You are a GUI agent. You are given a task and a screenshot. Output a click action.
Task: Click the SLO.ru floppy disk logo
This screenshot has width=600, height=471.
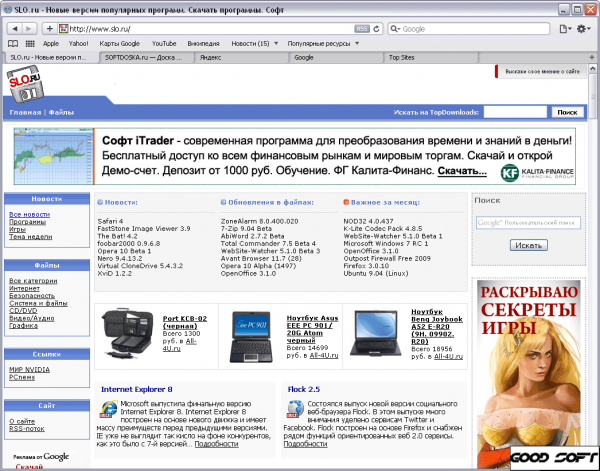pyautogui.click(x=25, y=84)
